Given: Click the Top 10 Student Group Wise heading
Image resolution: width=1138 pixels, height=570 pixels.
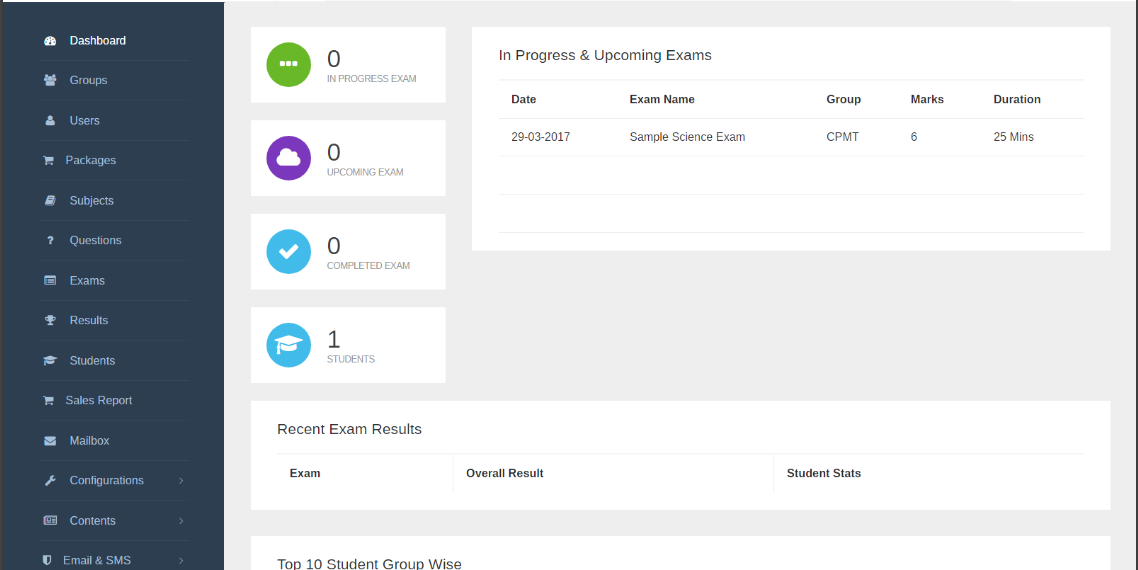Looking at the screenshot, I should [x=369, y=563].
